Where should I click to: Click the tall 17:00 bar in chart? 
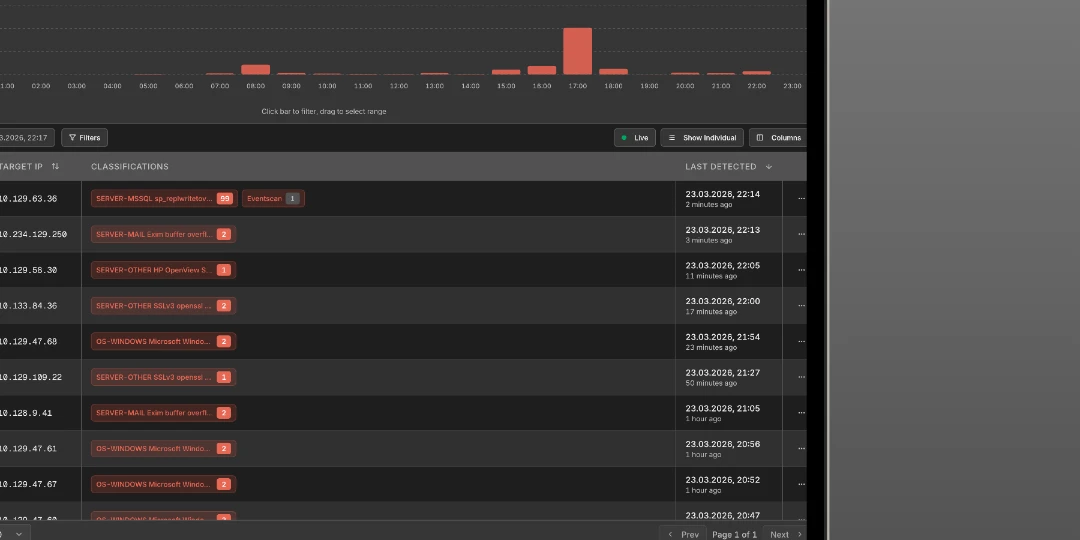[577, 51]
